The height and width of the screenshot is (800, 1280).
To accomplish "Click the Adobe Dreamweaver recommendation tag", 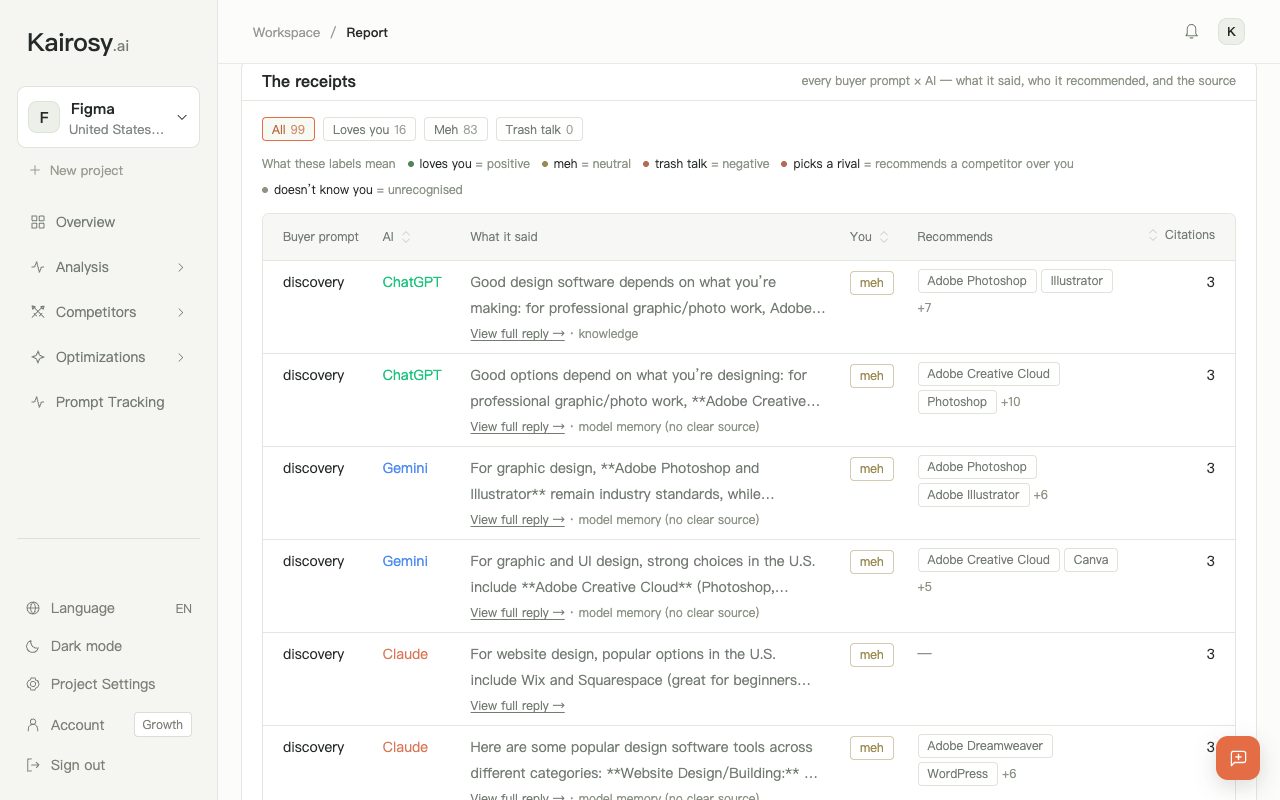I will click(985, 746).
